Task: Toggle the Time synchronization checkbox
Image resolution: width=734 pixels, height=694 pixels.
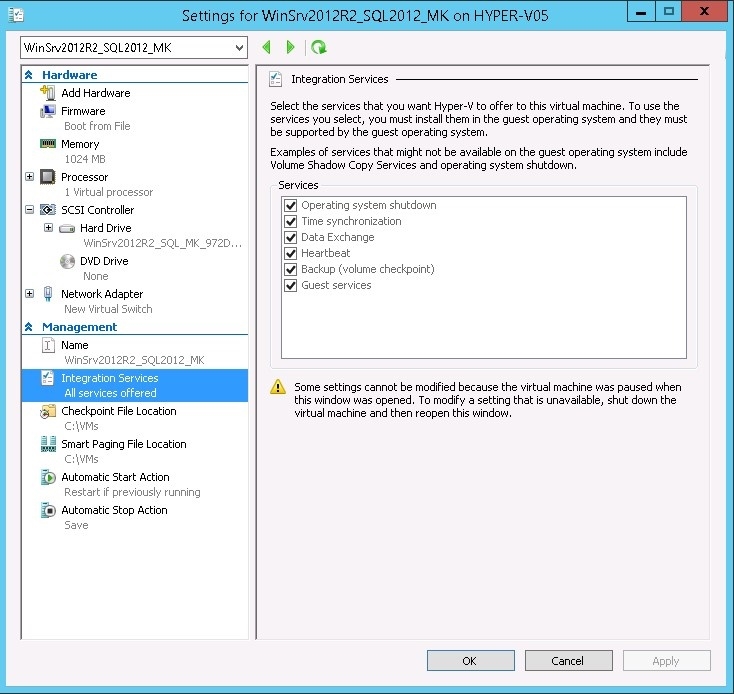Action: (x=291, y=221)
